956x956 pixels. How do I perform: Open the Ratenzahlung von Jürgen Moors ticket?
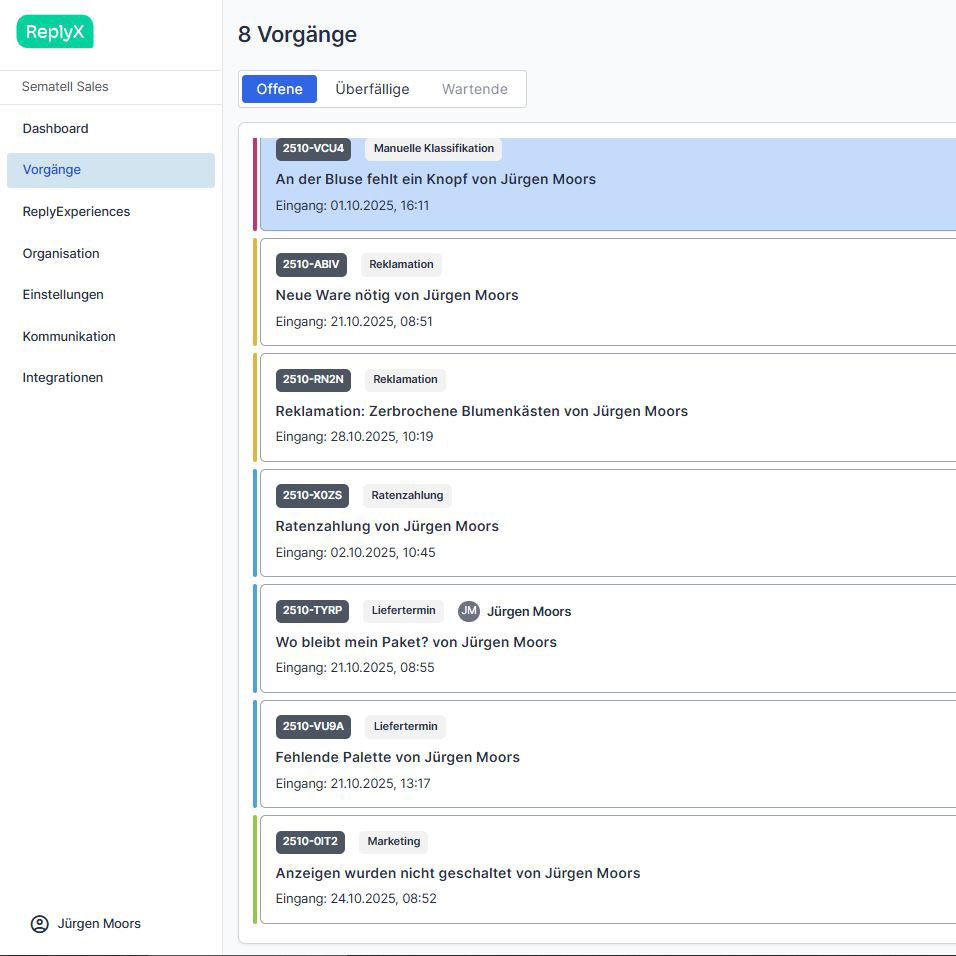click(x=386, y=526)
